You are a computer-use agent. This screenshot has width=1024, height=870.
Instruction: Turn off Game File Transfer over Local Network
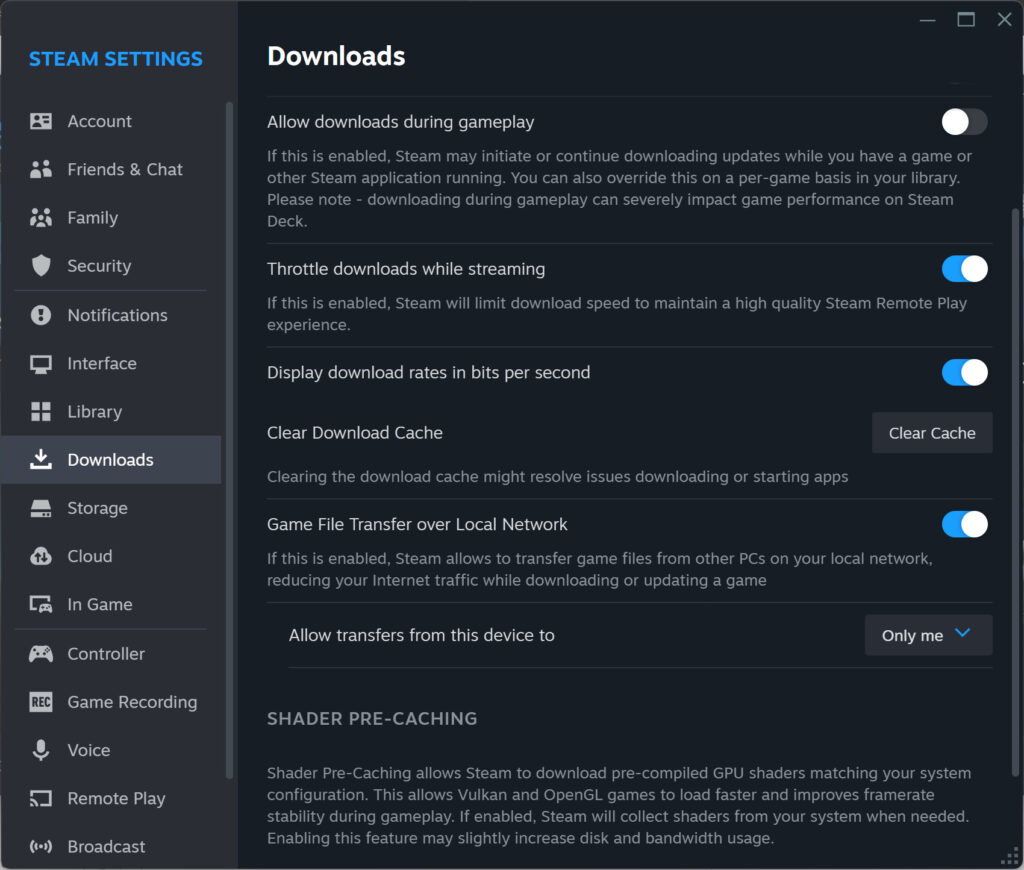tap(963, 524)
